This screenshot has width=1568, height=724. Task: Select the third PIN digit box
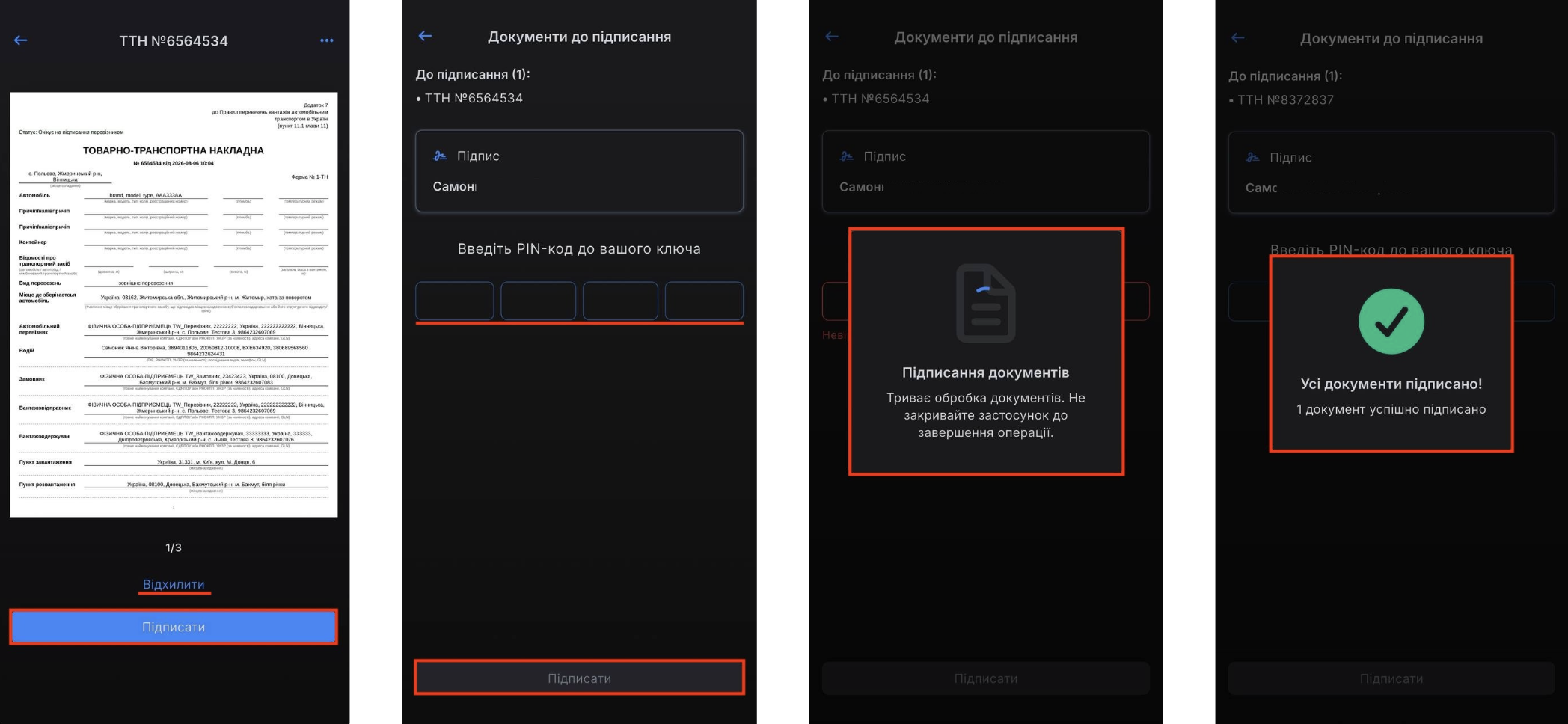621,301
